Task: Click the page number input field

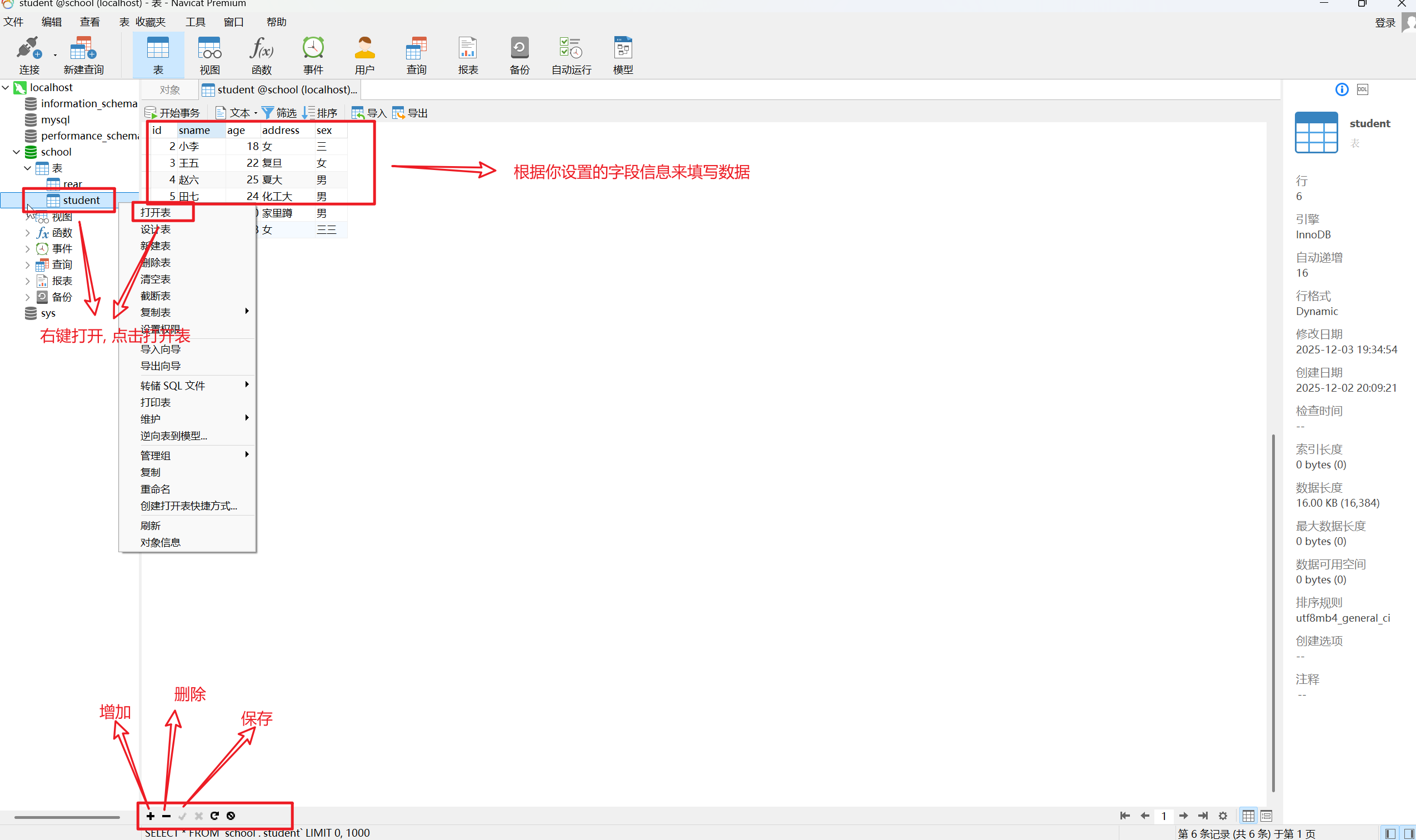Action: click(1164, 816)
